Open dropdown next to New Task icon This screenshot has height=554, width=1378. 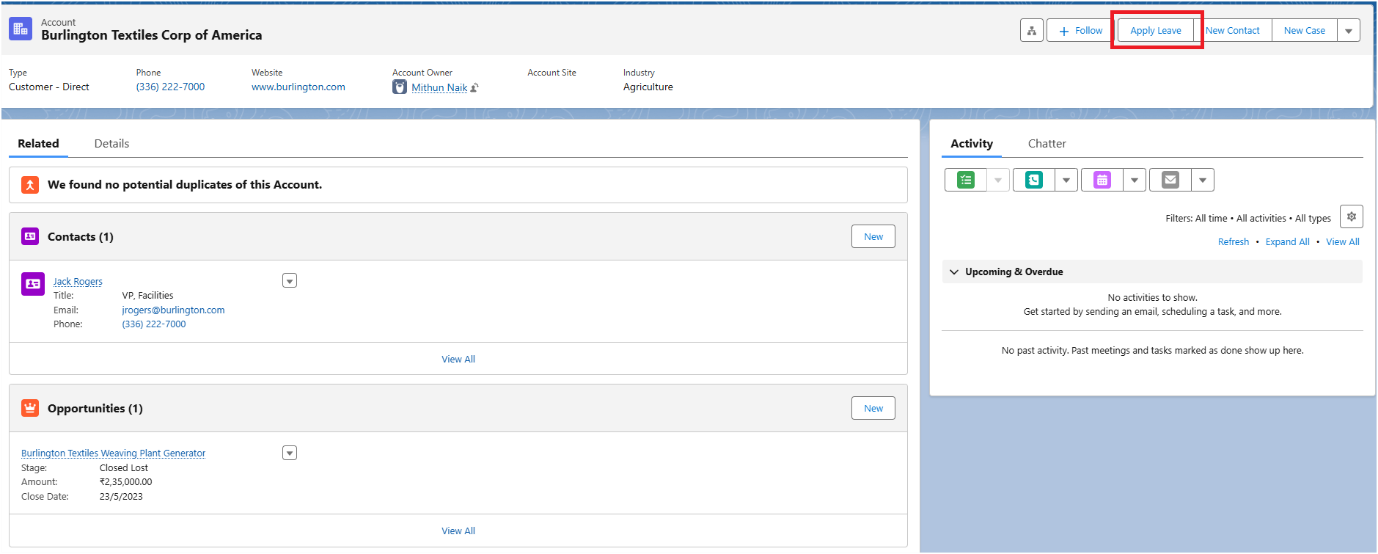pyautogui.click(x=998, y=180)
